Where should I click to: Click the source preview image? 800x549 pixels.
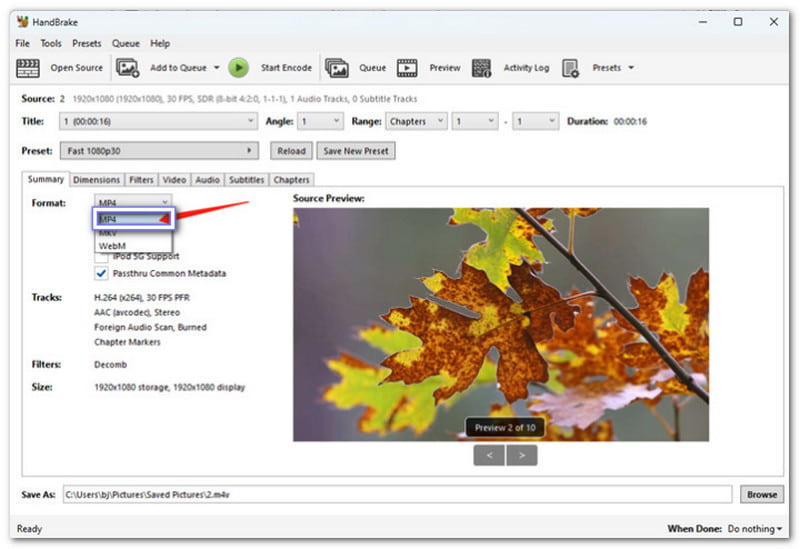tap(501, 325)
